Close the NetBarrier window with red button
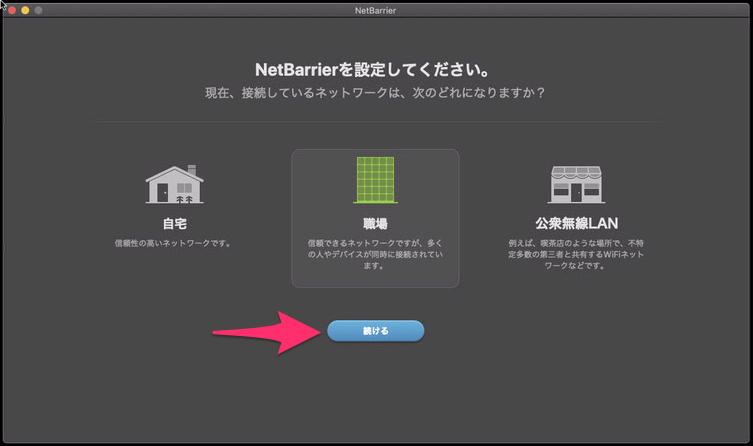 (x=12, y=10)
